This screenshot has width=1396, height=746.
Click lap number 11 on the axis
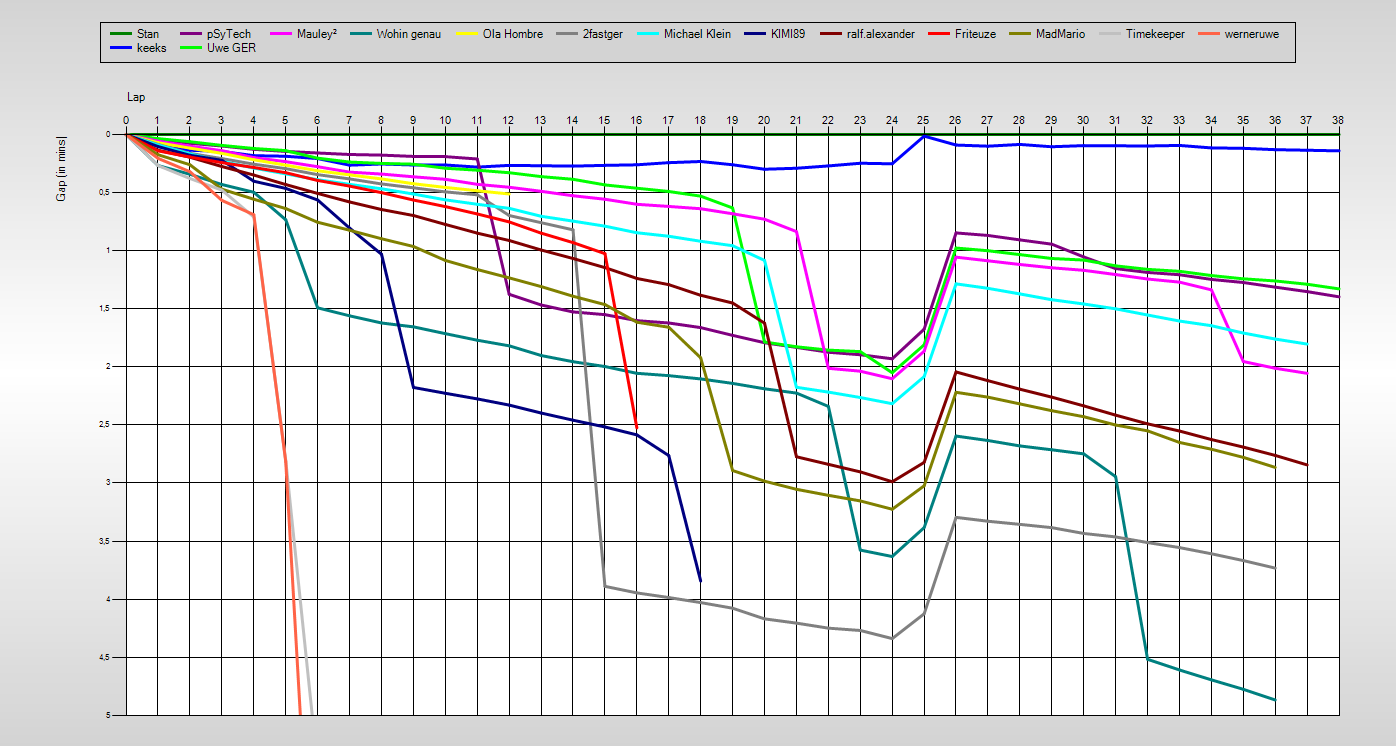click(x=477, y=121)
